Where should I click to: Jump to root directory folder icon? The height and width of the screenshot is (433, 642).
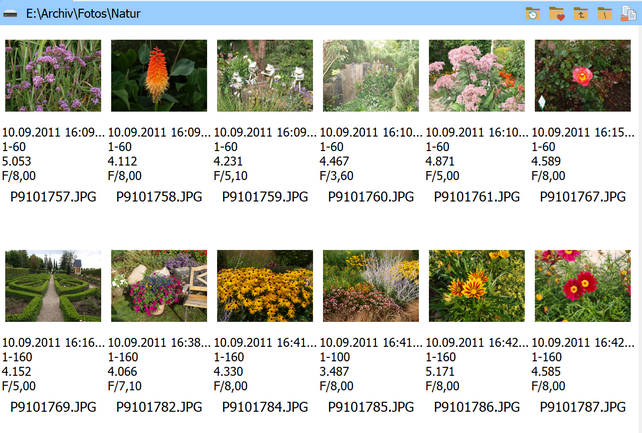[x=604, y=13]
